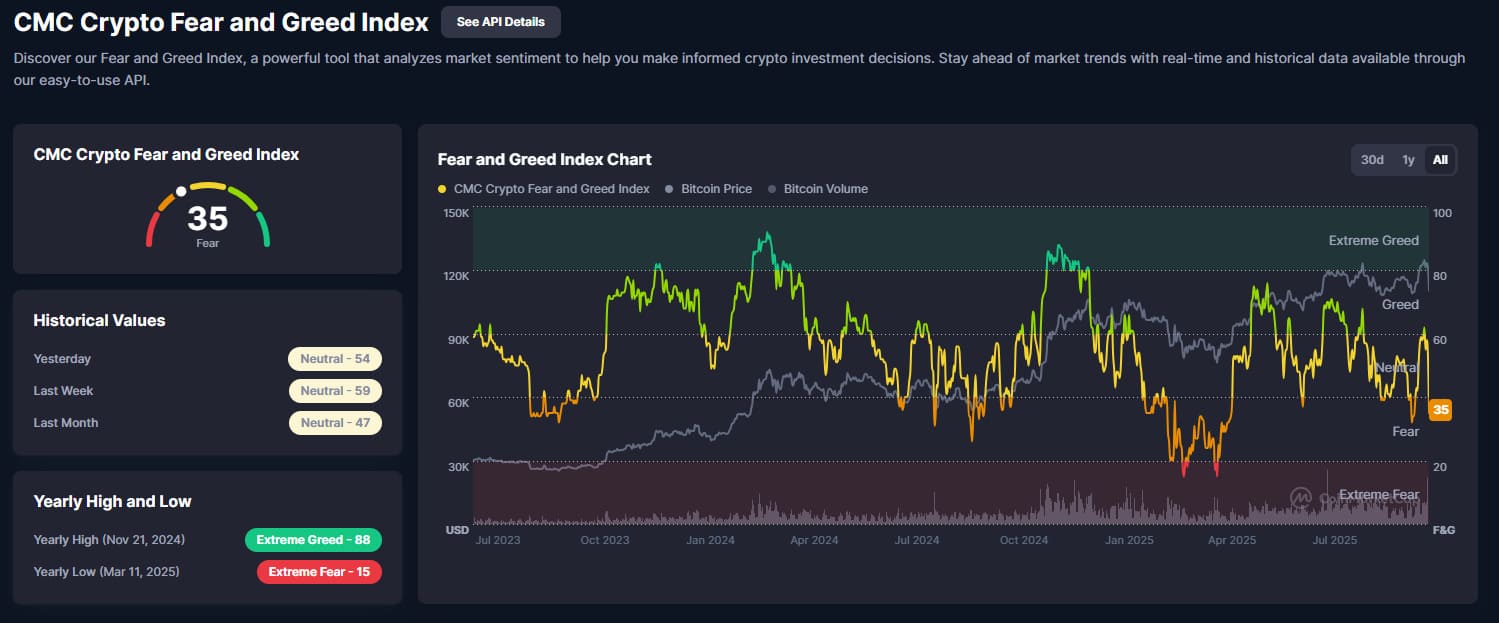Screen dimensions: 1499x623
Task: Click the white gauge needle indicator dot
Action: (181, 191)
